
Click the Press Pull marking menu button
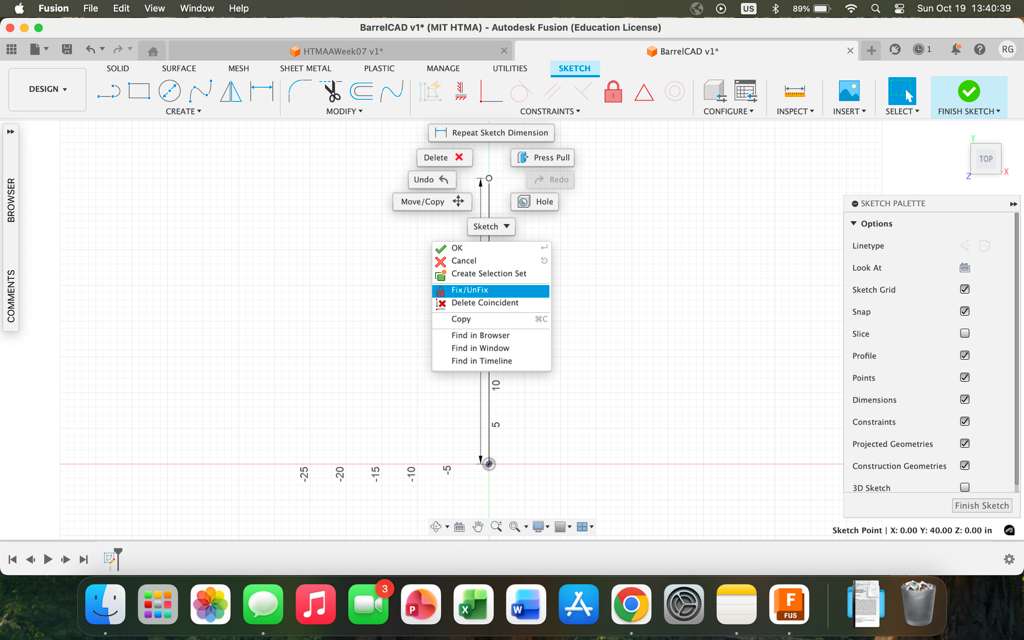pos(542,158)
